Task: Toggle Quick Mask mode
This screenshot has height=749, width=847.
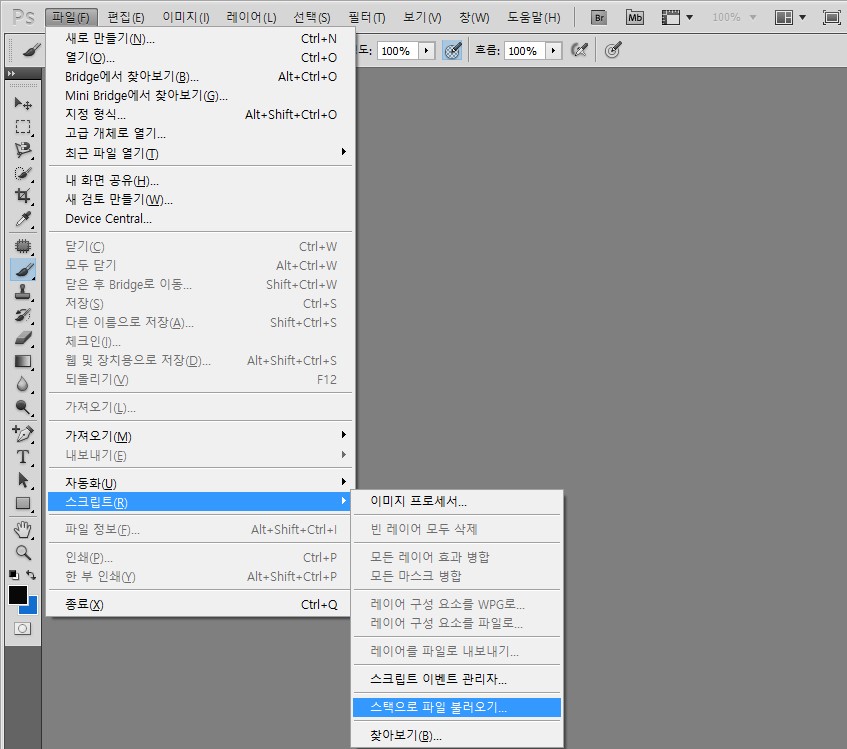Action: tap(22, 629)
